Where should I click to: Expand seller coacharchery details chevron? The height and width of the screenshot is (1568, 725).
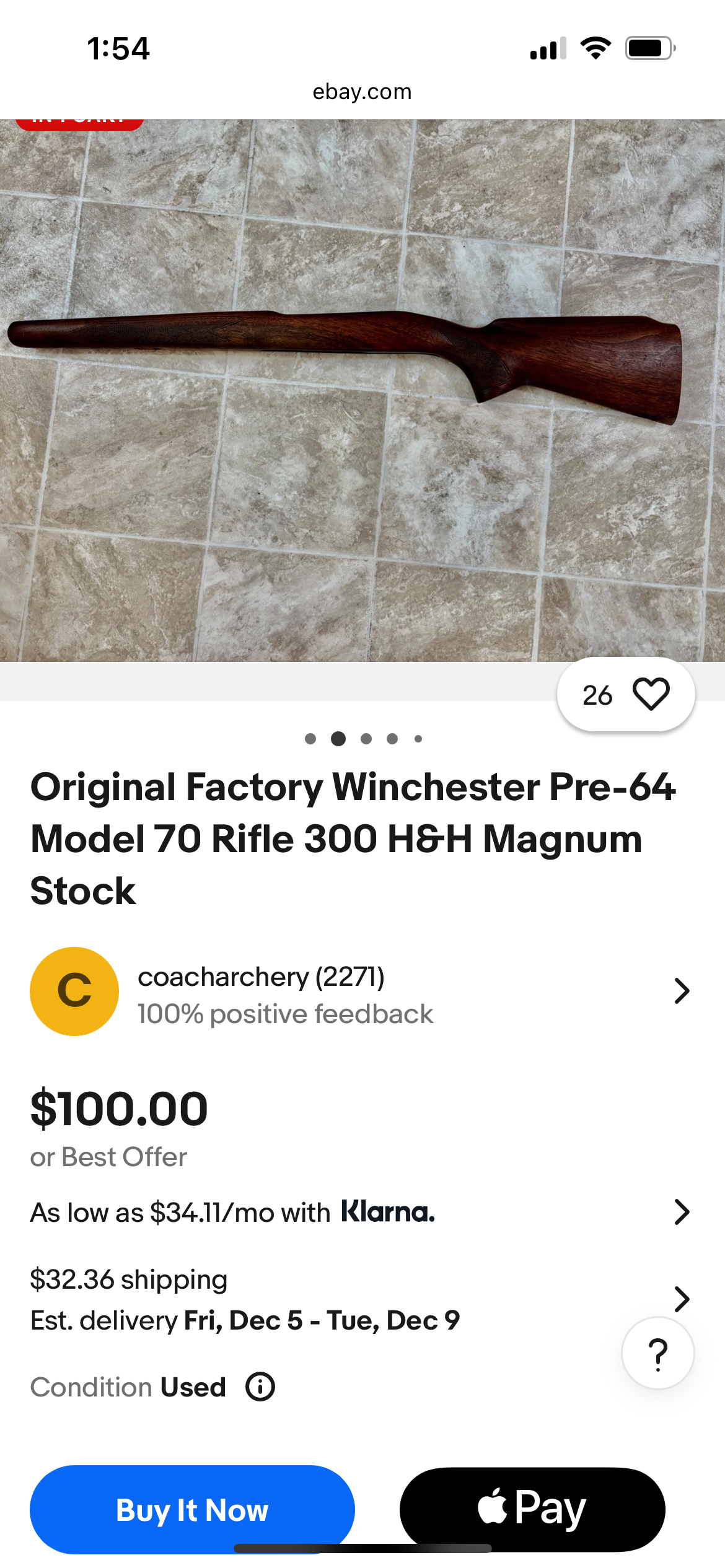[682, 991]
